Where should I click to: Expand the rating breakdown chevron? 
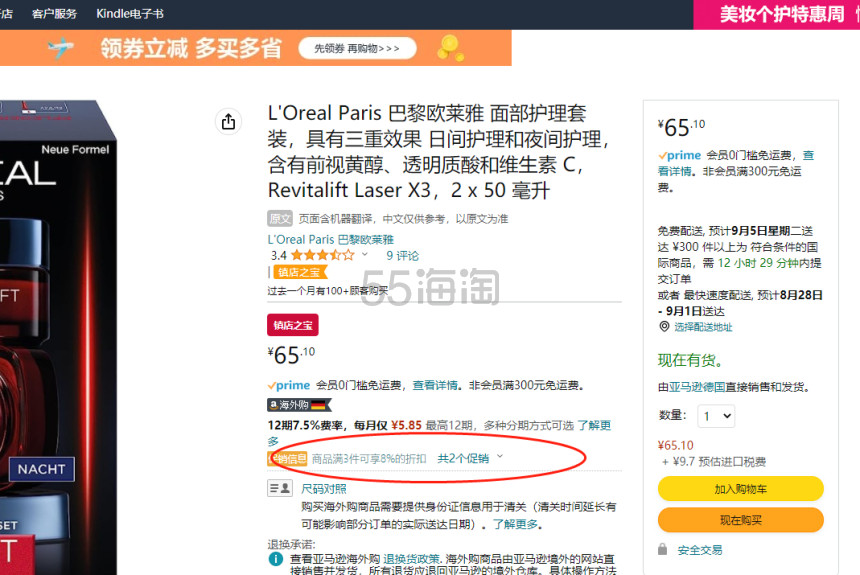365,255
